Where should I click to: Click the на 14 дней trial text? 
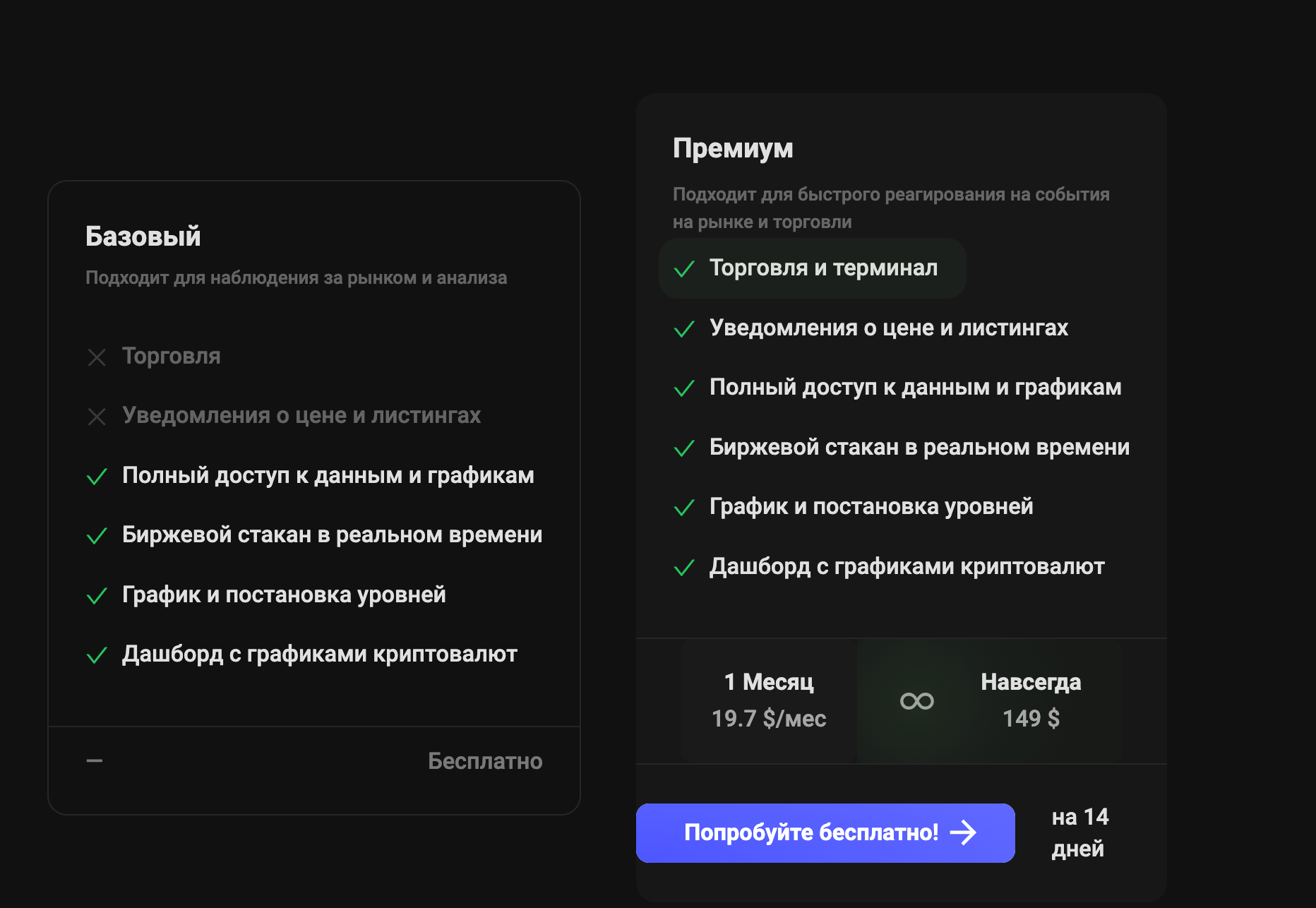(1080, 832)
